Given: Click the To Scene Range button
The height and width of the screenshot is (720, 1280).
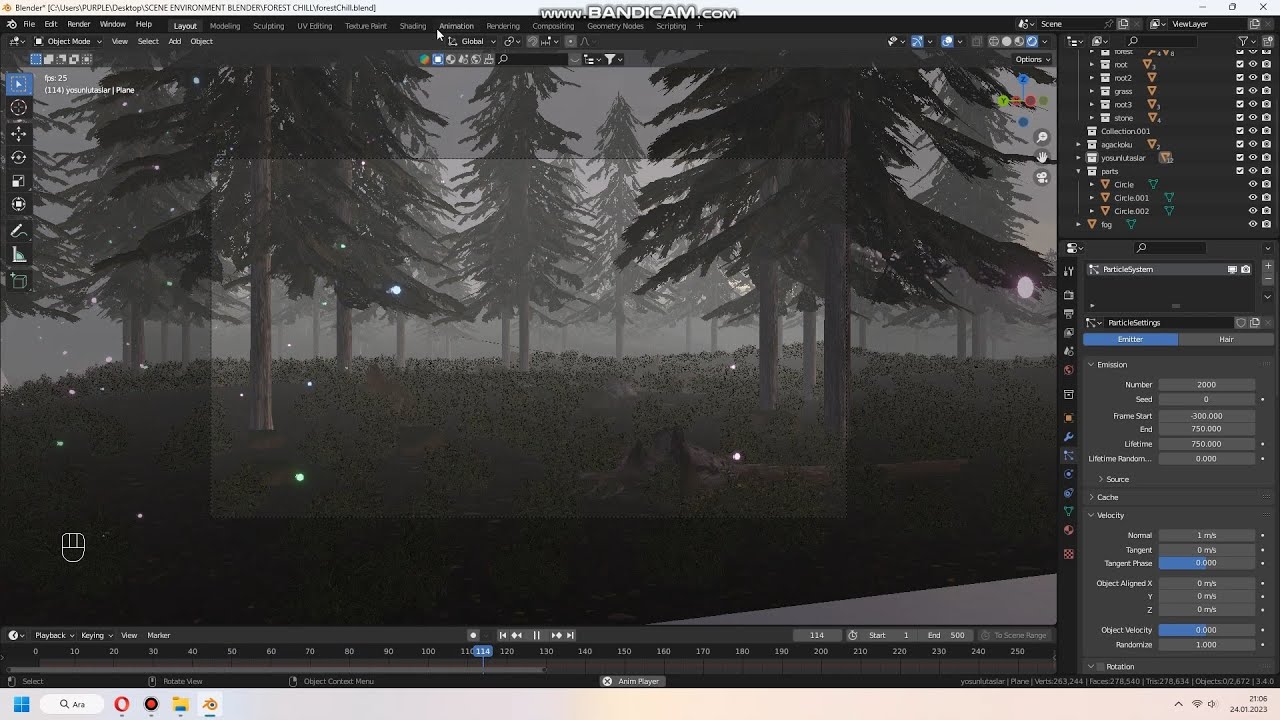Looking at the screenshot, I should click(1016, 635).
